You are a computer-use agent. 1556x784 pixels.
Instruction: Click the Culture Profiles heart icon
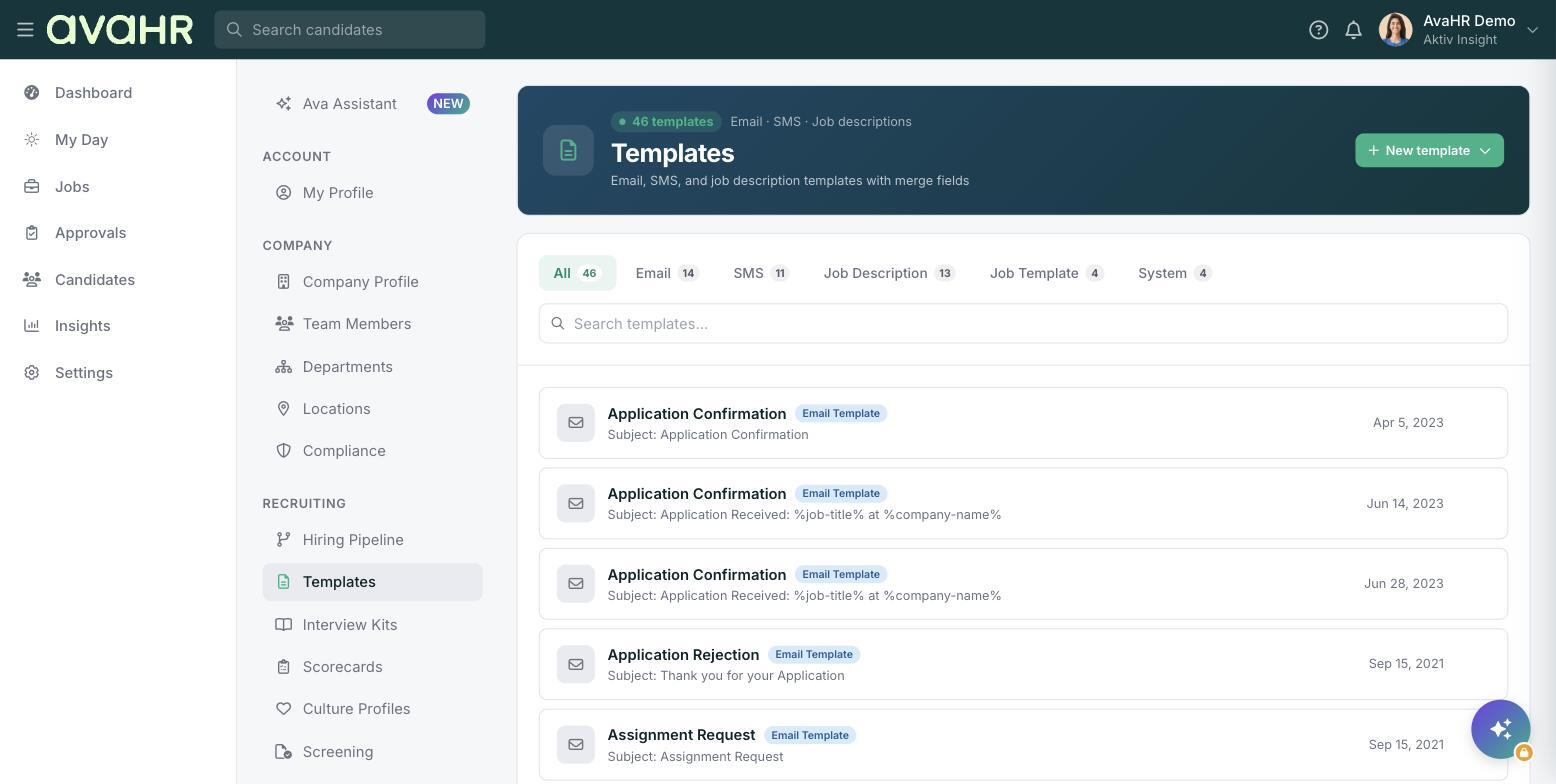pyautogui.click(x=284, y=709)
